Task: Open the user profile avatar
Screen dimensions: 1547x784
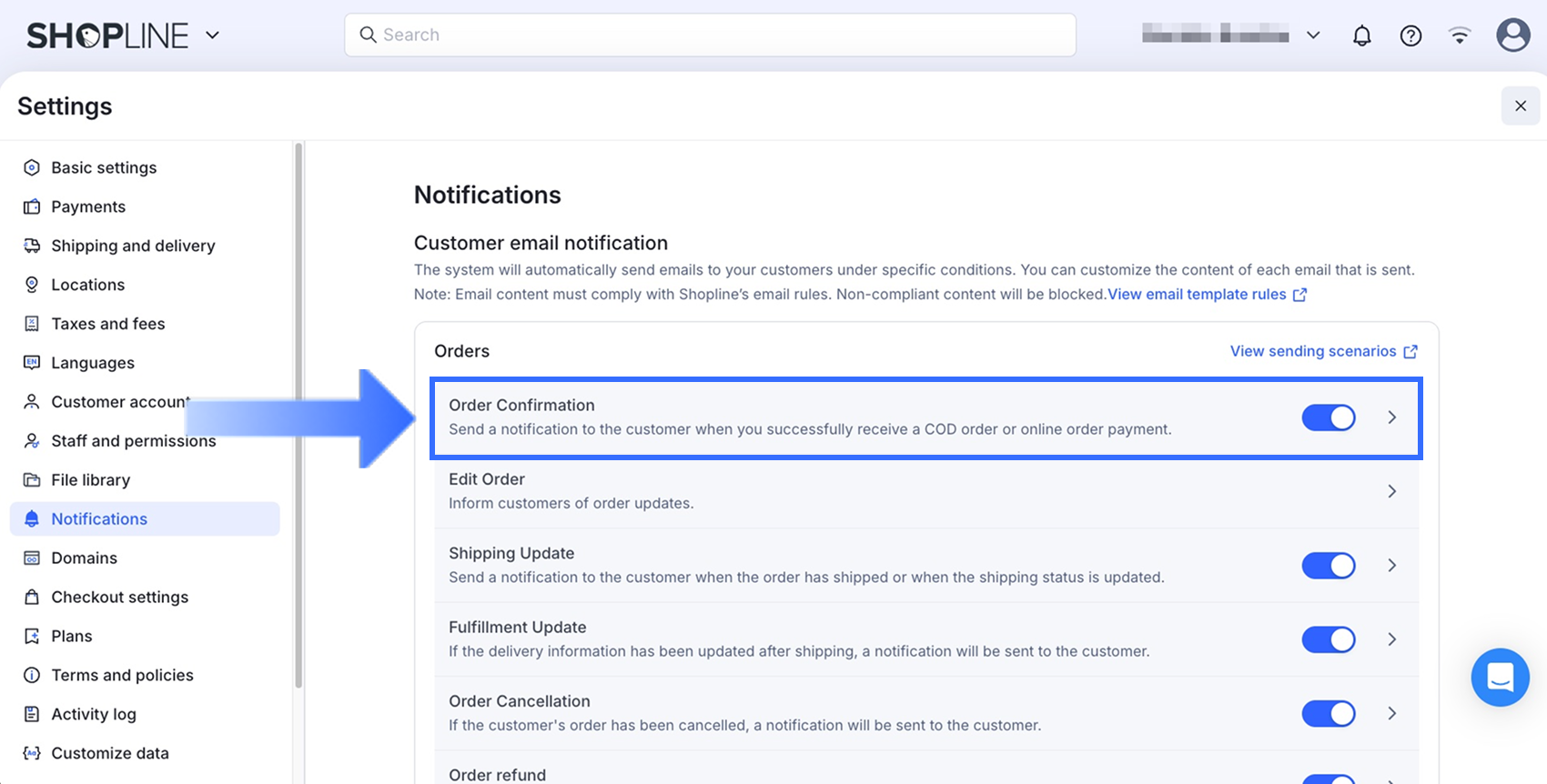Action: pos(1512,35)
